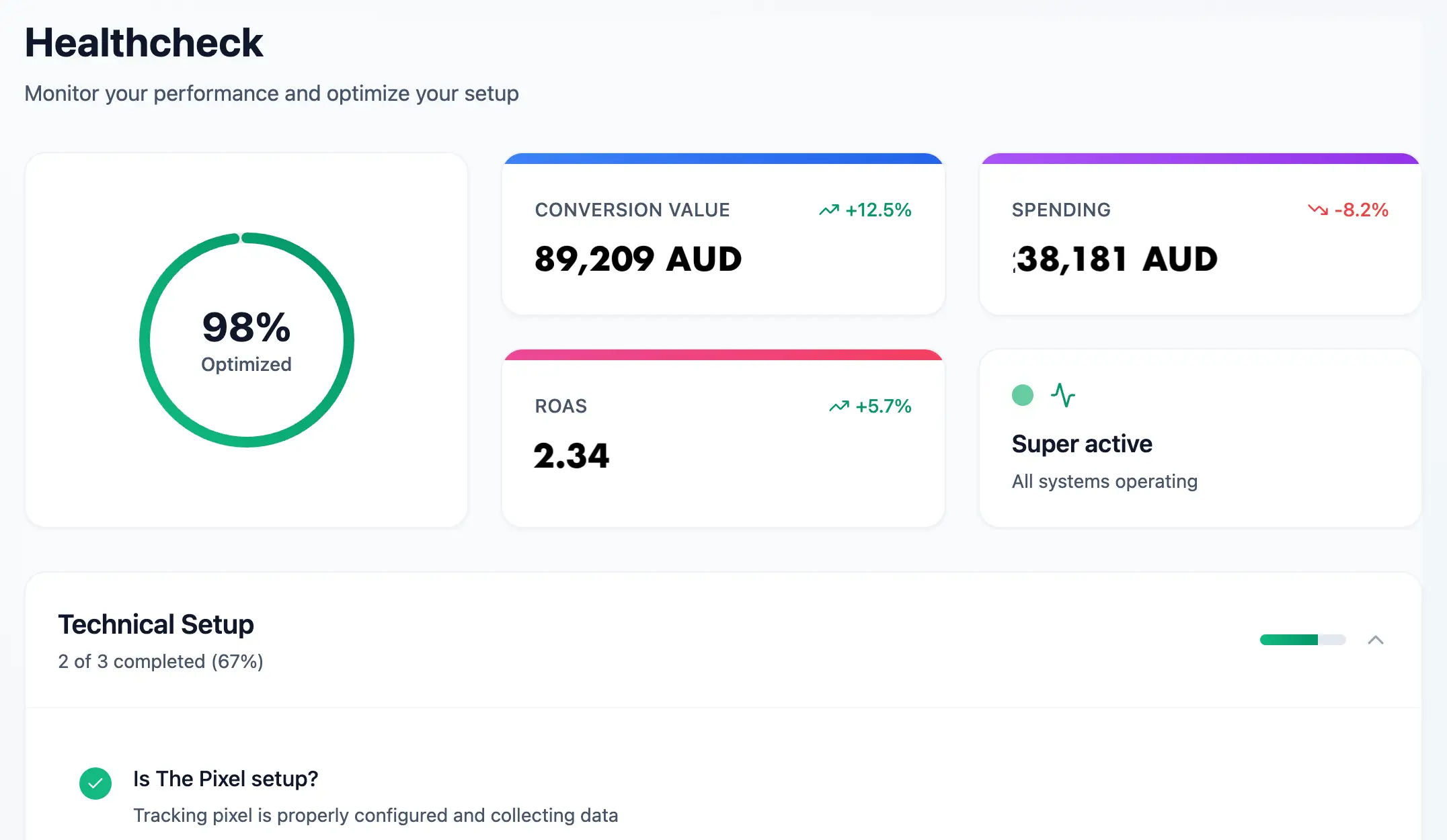Click the green activity pulse icon
Viewport: 1447px width, 840px height.
coord(1063,395)
